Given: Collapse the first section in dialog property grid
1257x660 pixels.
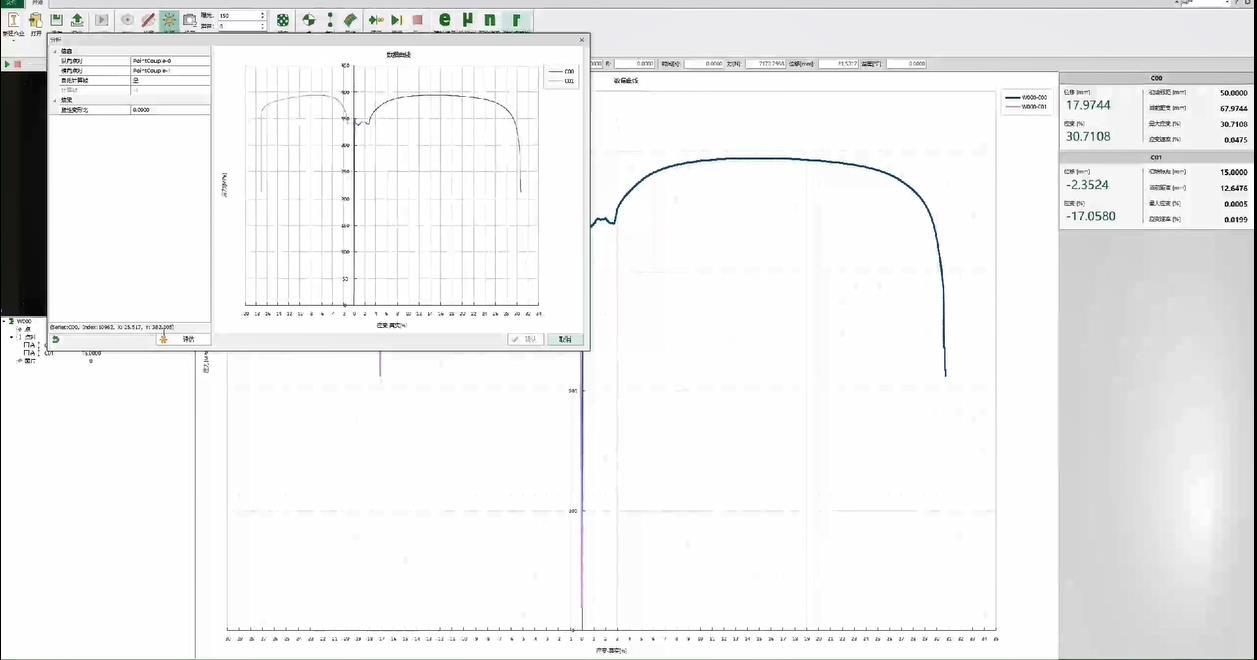Looking at the screenshot, I should pos(54,51).
